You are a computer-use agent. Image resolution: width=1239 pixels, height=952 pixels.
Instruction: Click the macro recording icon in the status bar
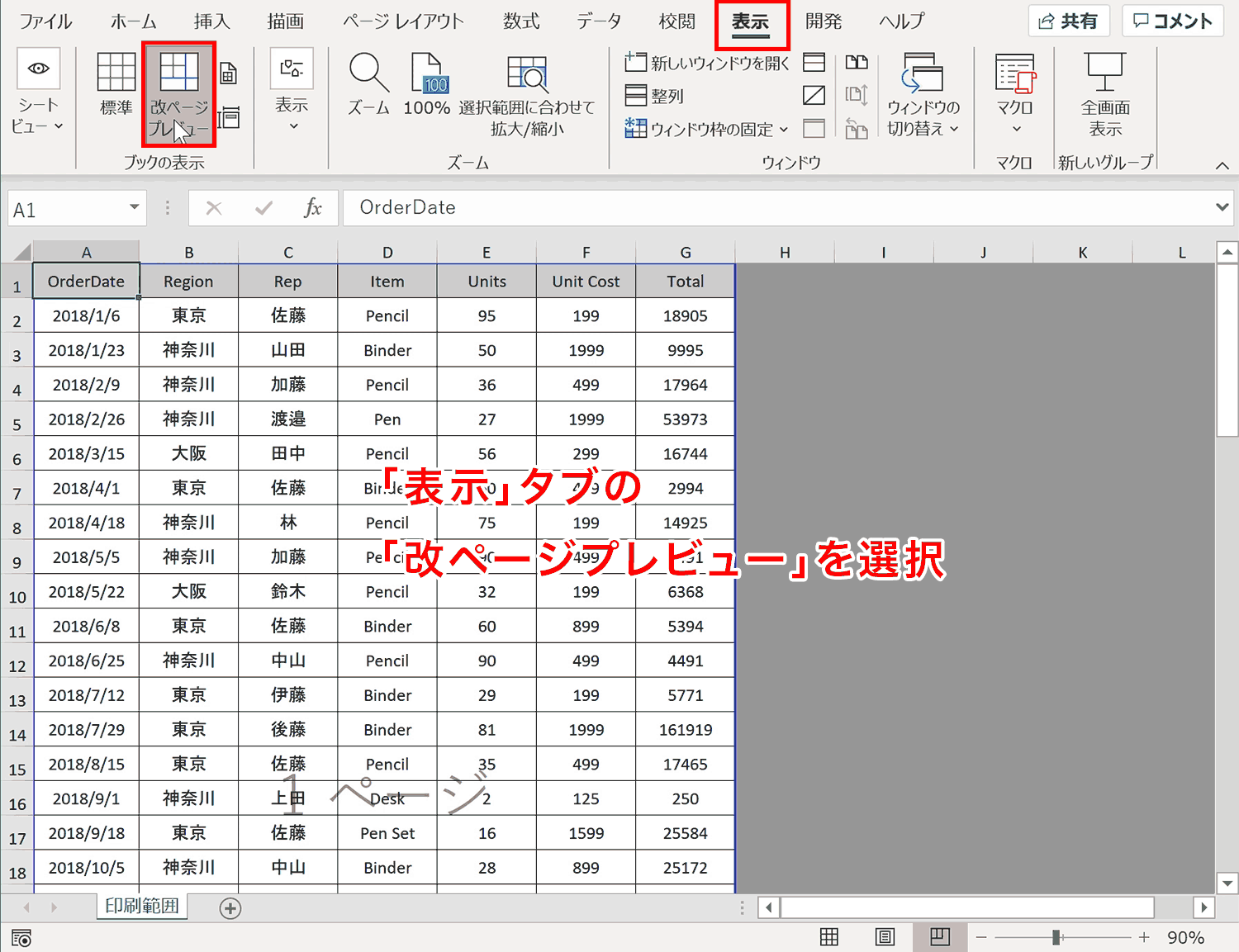tap(21, 938)
